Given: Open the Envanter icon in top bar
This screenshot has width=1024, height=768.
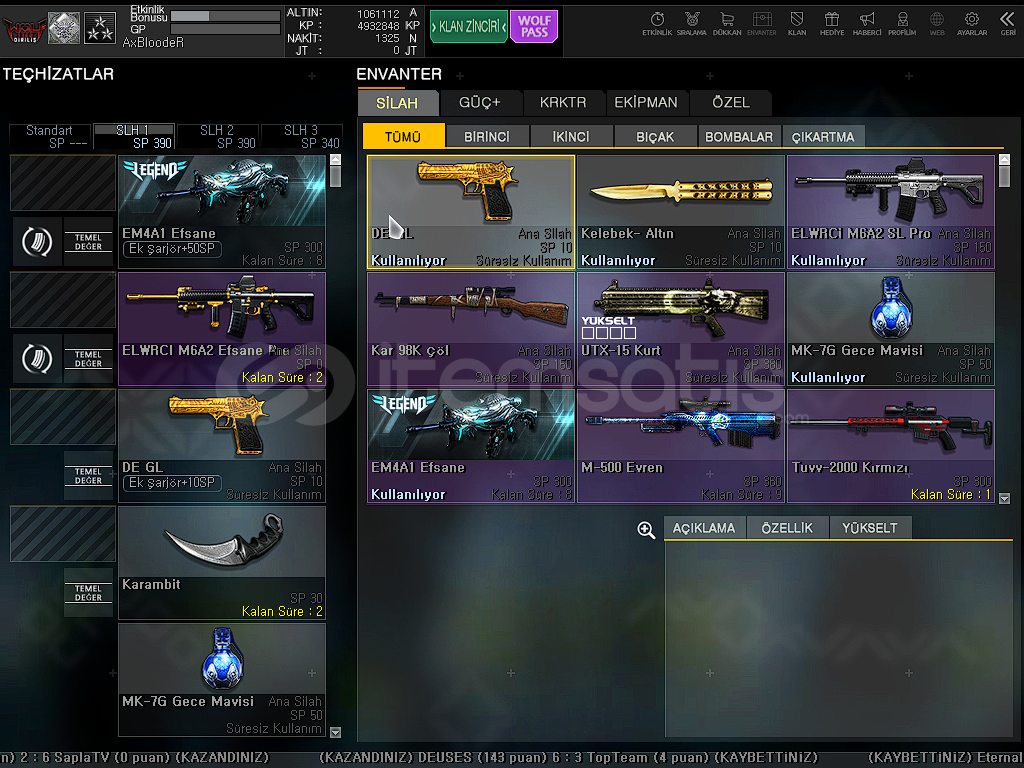Looking at the screenshot, I should coord(761,24).
